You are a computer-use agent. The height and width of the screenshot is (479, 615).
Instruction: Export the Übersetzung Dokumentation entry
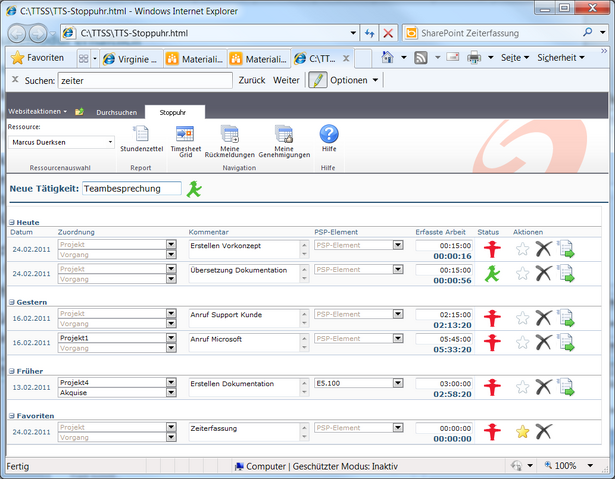(x=566, y=273)
